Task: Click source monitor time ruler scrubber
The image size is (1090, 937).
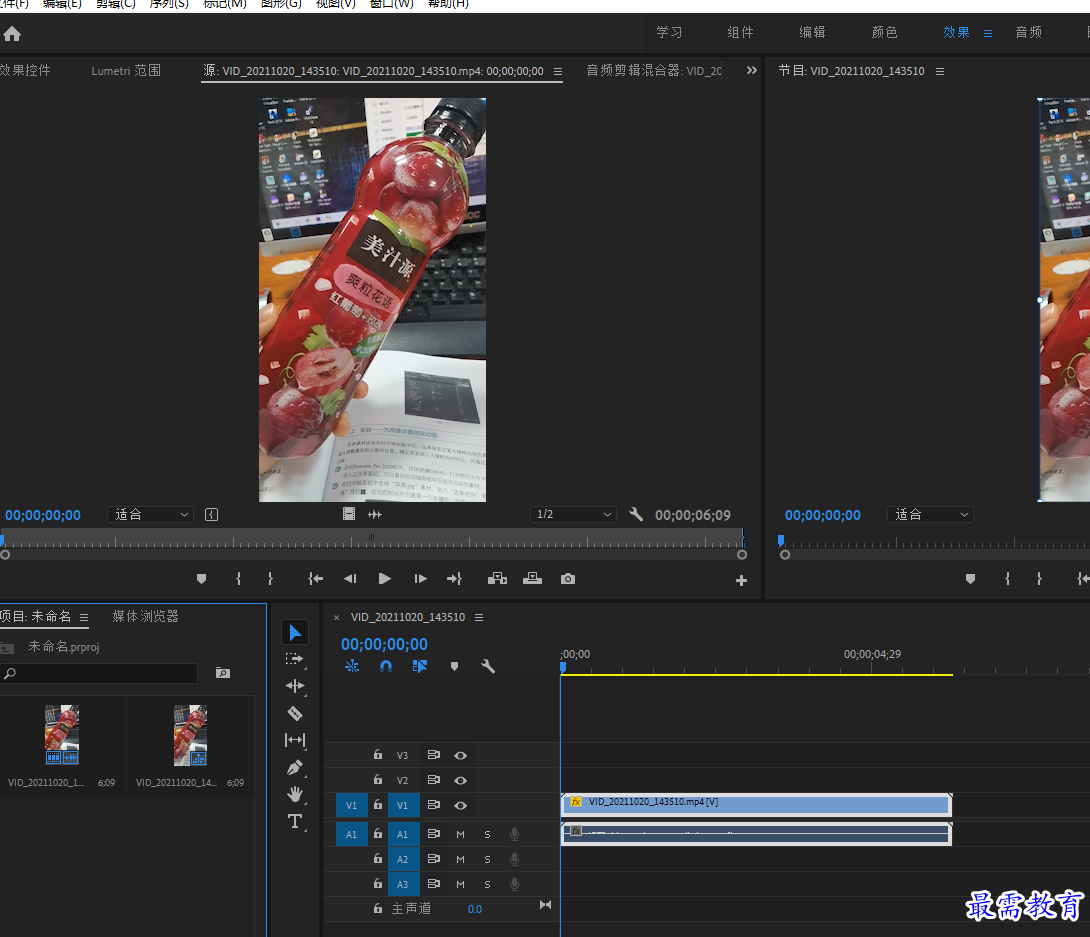Action: (373, 538)
